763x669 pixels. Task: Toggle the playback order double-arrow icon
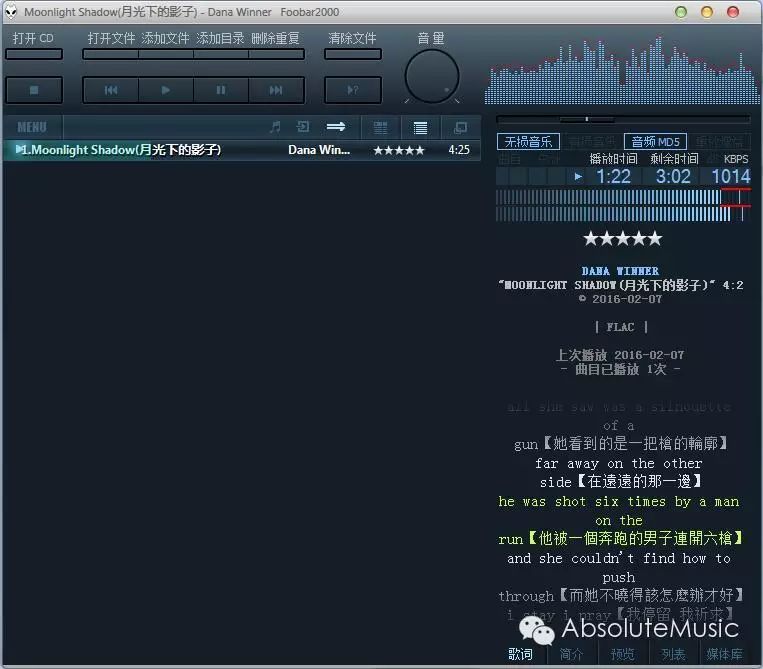(336, 127)
